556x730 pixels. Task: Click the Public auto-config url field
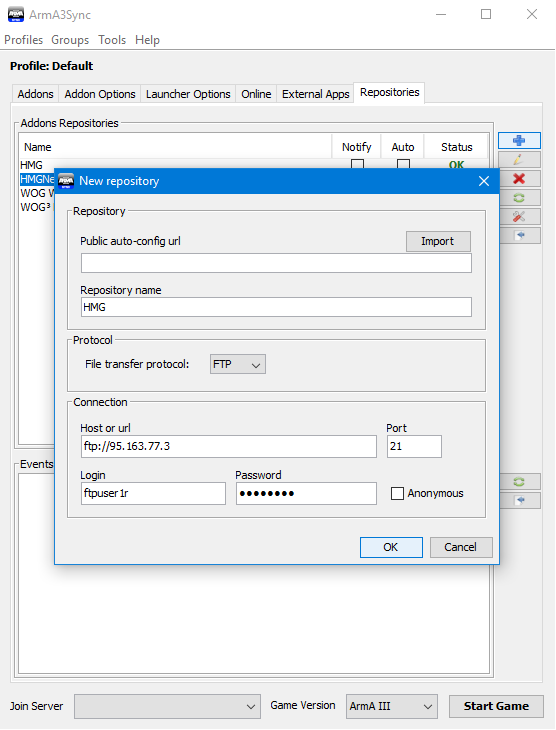pos(276,263)
